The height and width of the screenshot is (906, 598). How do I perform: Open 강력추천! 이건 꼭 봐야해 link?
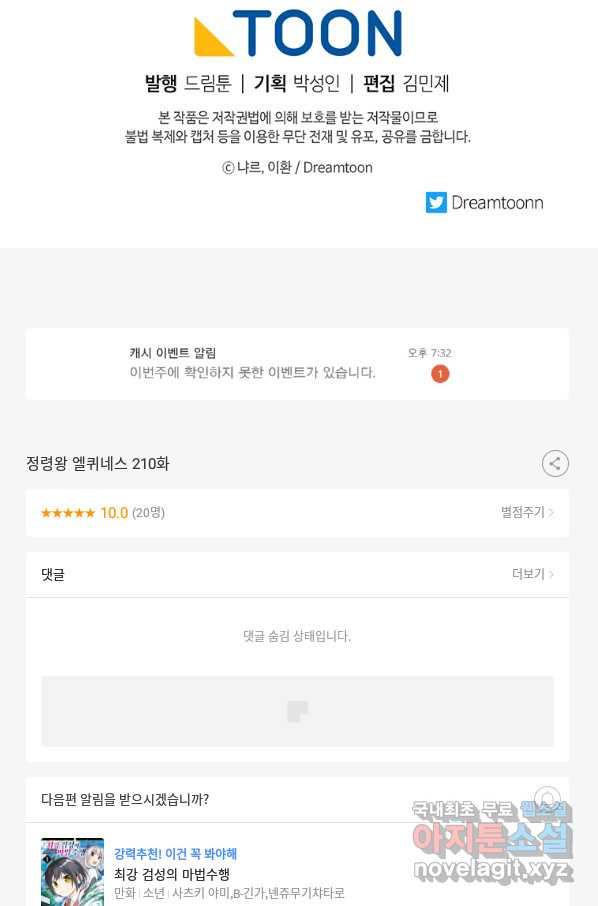coord(175,853)
